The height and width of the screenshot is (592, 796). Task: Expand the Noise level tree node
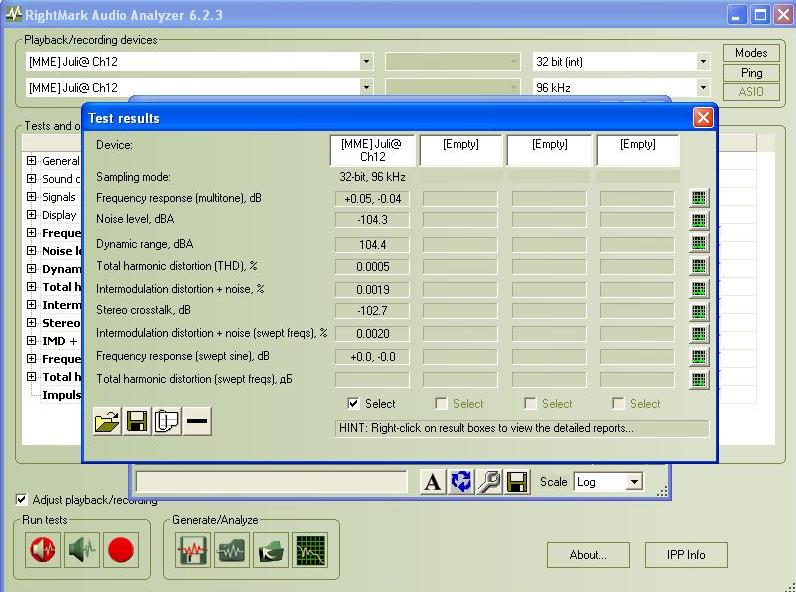(31, 251)
